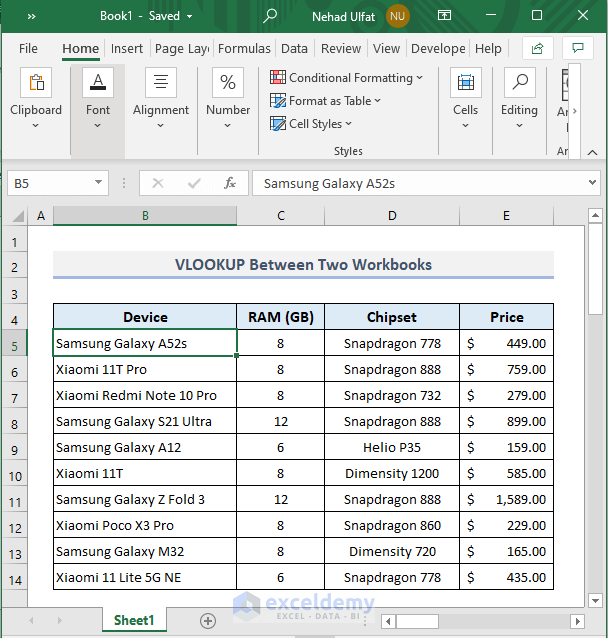Viewport: 608px width, 638px height.
Task: Open the Name Box dropdown arrow
Action: tap(98, 183)
